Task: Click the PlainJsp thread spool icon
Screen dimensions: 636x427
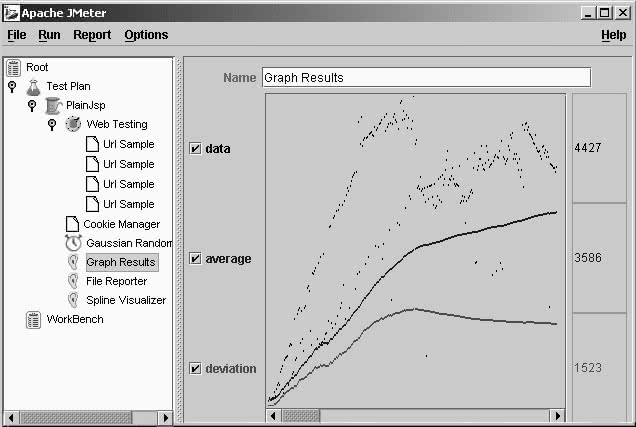Action: click(x=53, y=105)
